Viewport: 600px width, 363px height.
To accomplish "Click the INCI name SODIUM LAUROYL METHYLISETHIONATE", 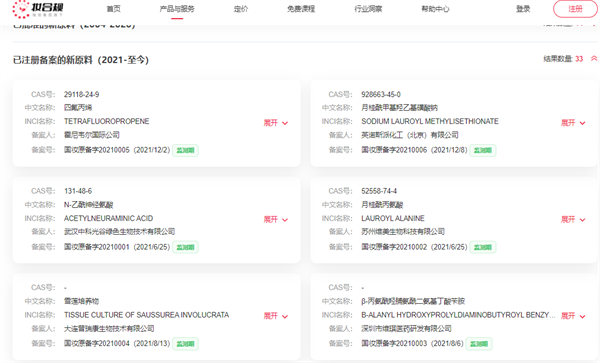I will coord(430,121).
